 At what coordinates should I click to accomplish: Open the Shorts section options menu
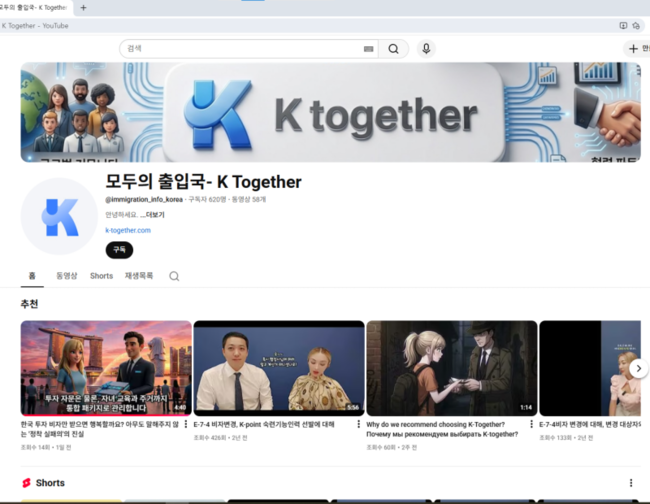[630, 483]
